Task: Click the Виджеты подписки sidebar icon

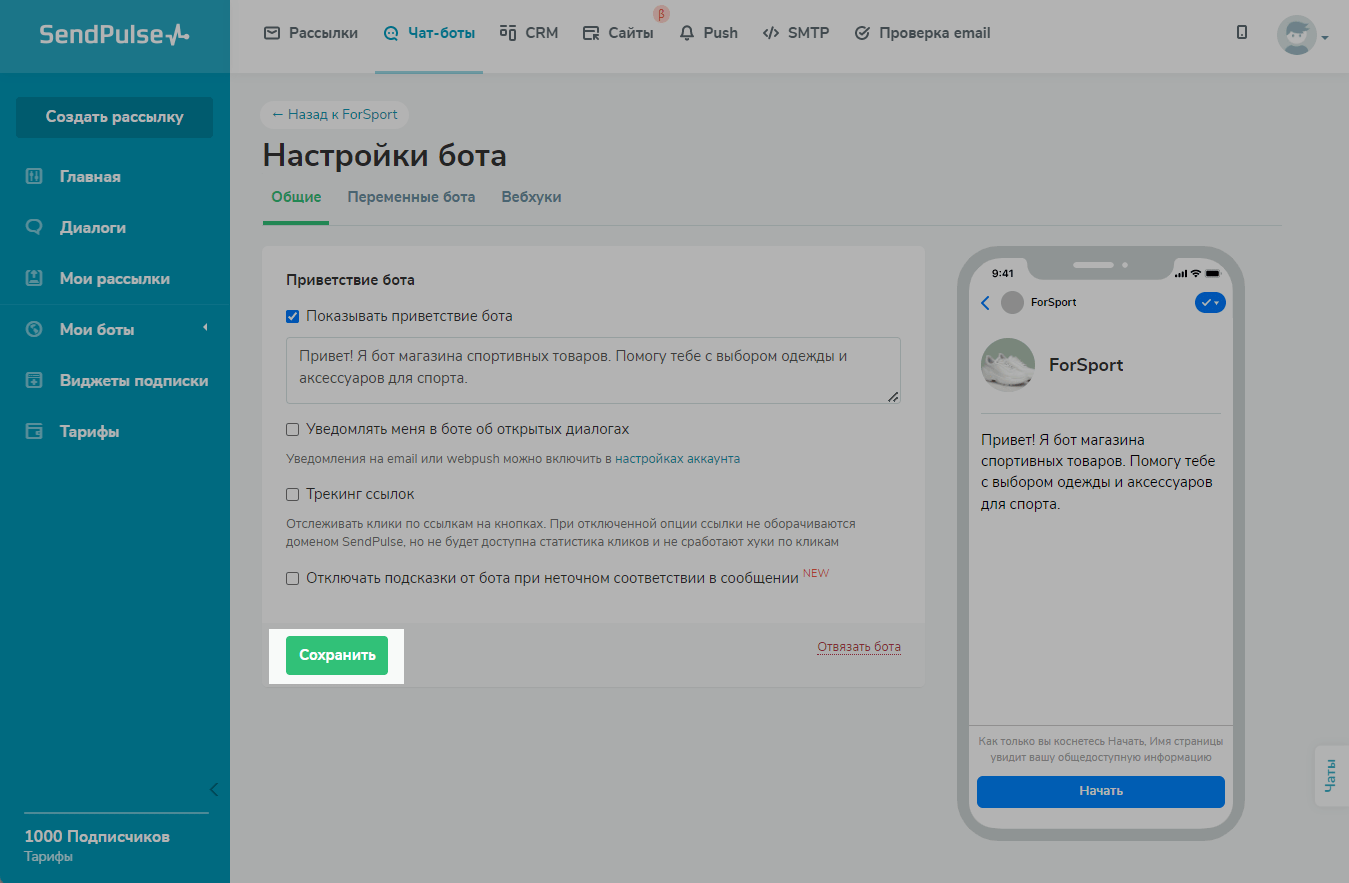Action: 34,380
